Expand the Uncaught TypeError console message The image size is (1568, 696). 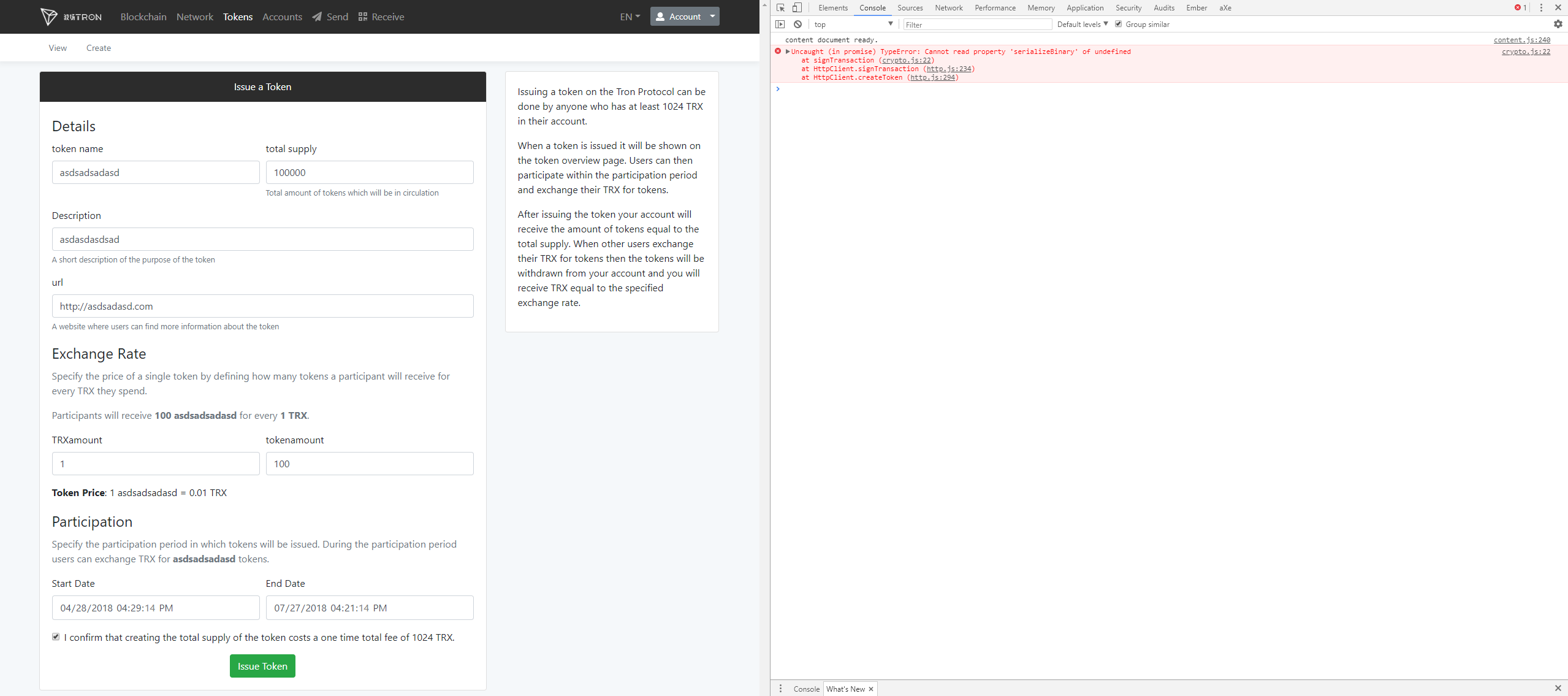point(786,52)
